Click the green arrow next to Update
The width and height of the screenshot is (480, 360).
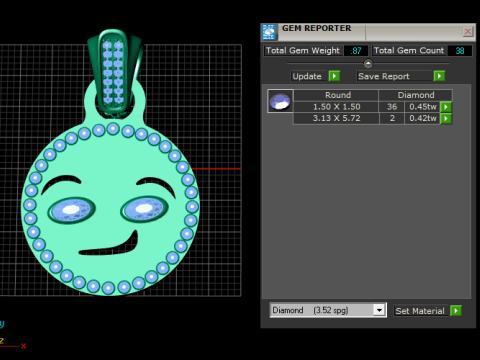coord(334,76)
